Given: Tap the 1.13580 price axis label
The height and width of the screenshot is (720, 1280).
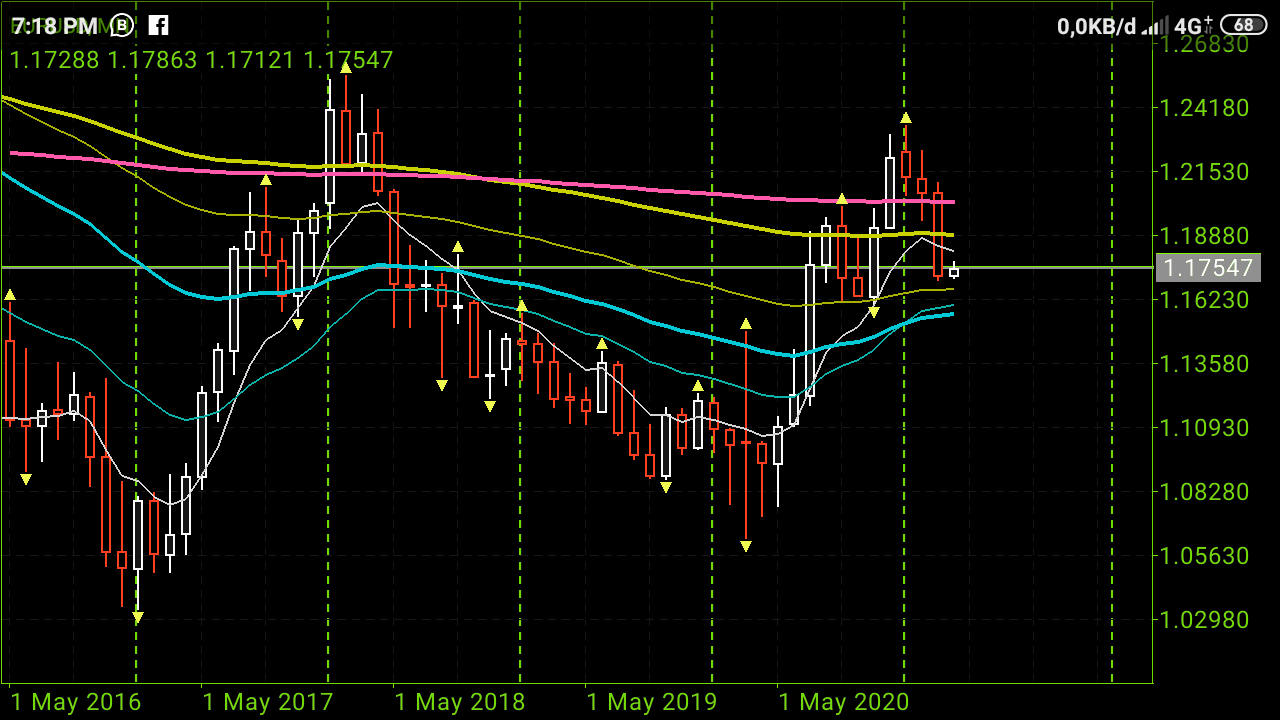Looking at the screenshot, I should coord(1205,364).
